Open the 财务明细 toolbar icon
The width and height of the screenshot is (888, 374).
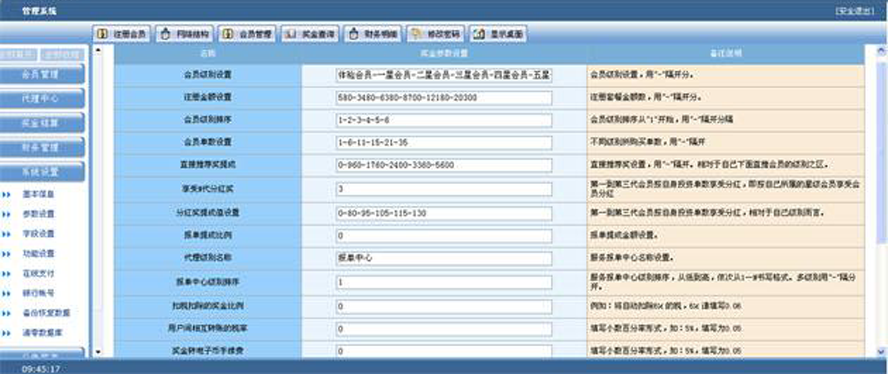pos(373,34)
